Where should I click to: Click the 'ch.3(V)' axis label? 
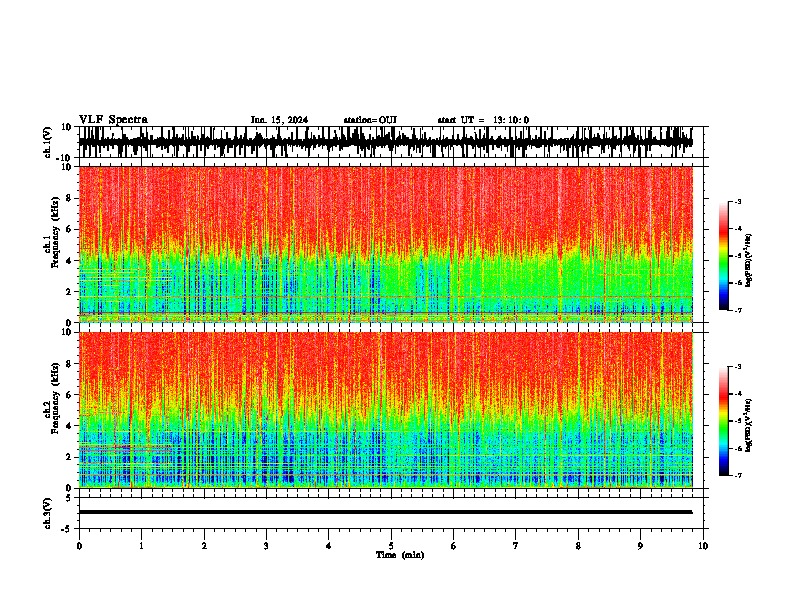click(x=47, y=514)
